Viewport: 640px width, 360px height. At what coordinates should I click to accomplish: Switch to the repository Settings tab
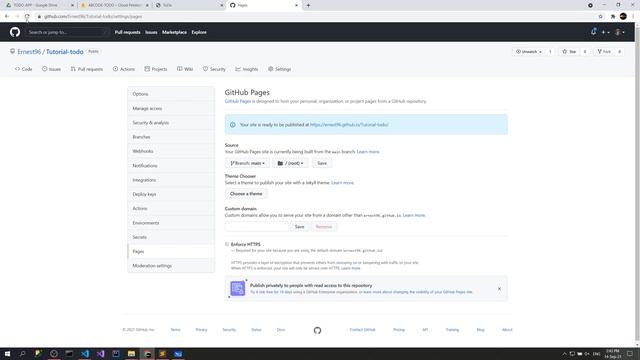coord(280,69)
